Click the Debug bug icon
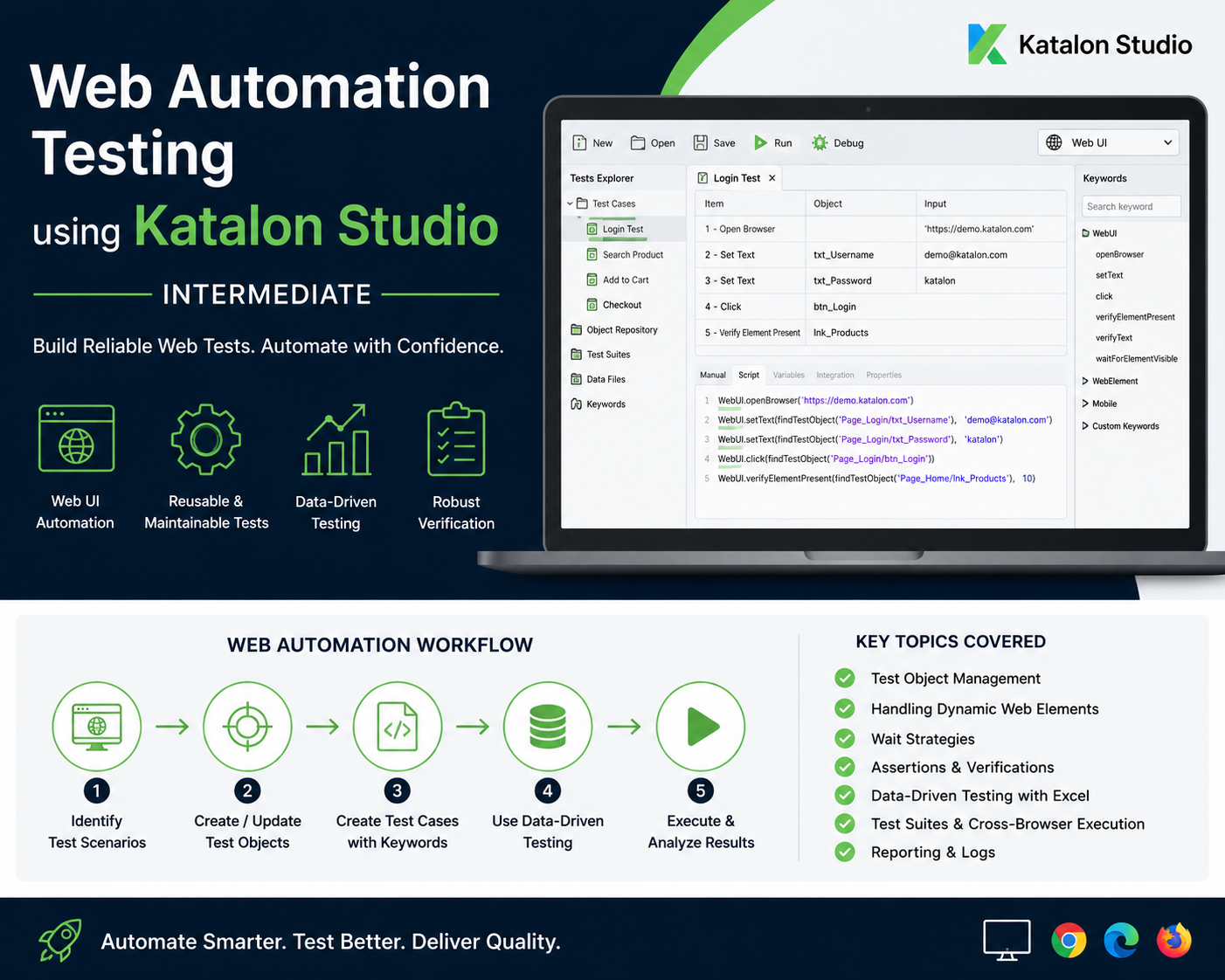Image resolution: width=1225 pixels, height=980 pixels. tap(820, 142)
